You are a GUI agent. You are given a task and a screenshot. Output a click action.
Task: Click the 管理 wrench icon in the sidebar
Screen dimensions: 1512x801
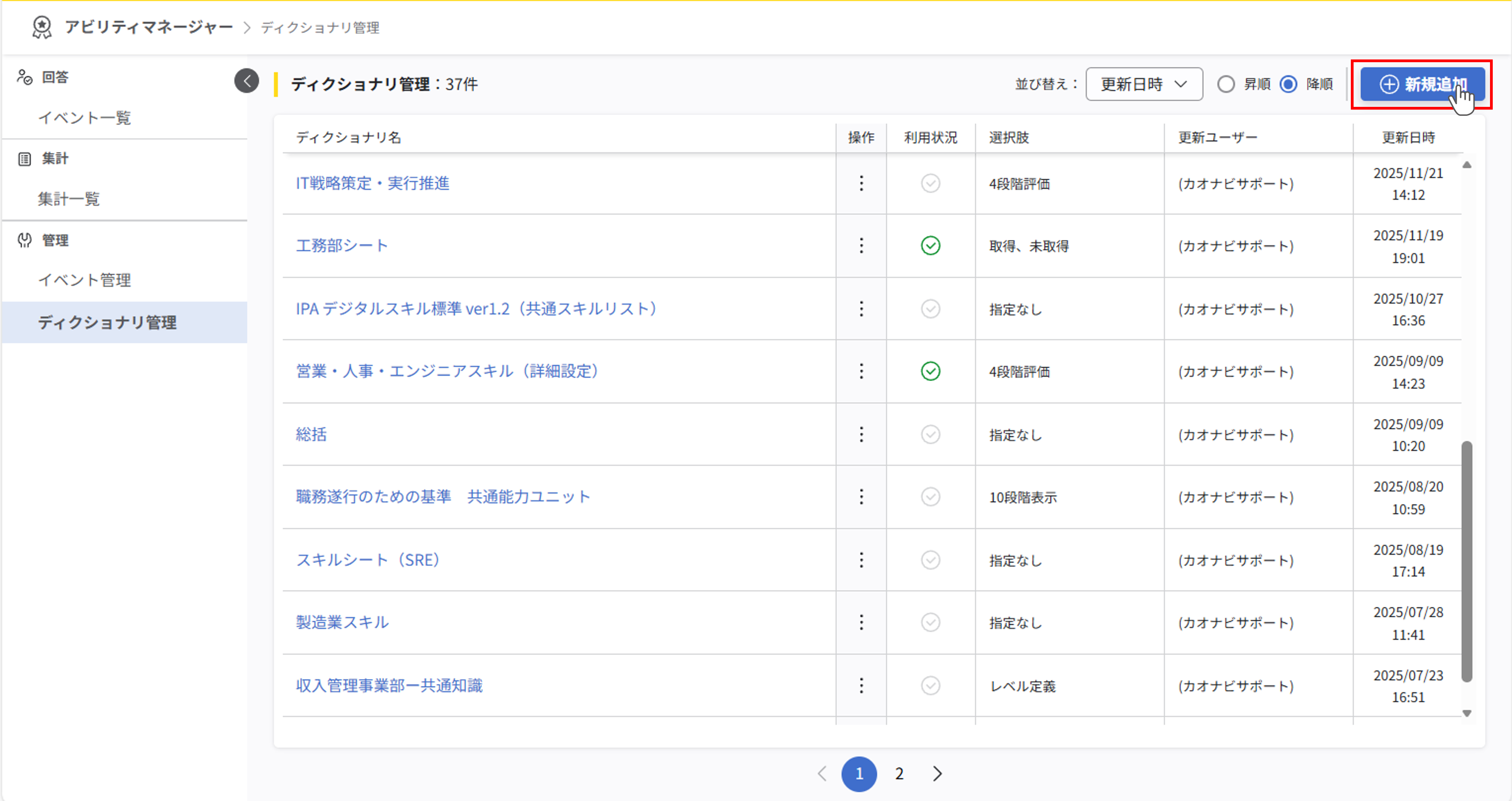point(25,240)
